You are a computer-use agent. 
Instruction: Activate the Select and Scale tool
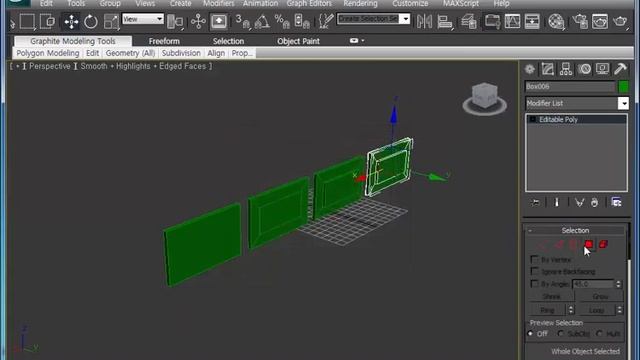[111, 21]
